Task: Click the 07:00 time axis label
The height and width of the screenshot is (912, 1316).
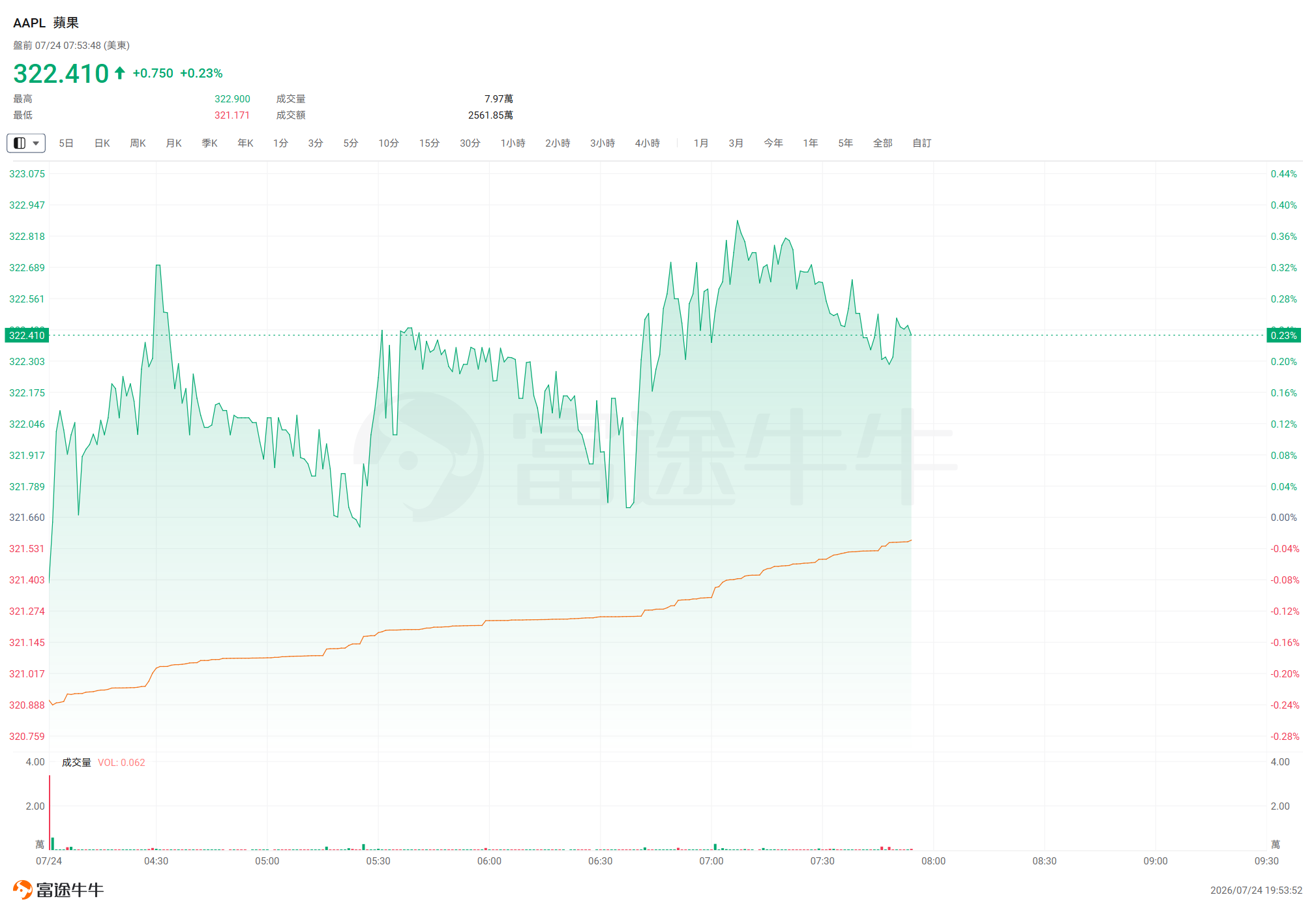Action: [711, 861]
